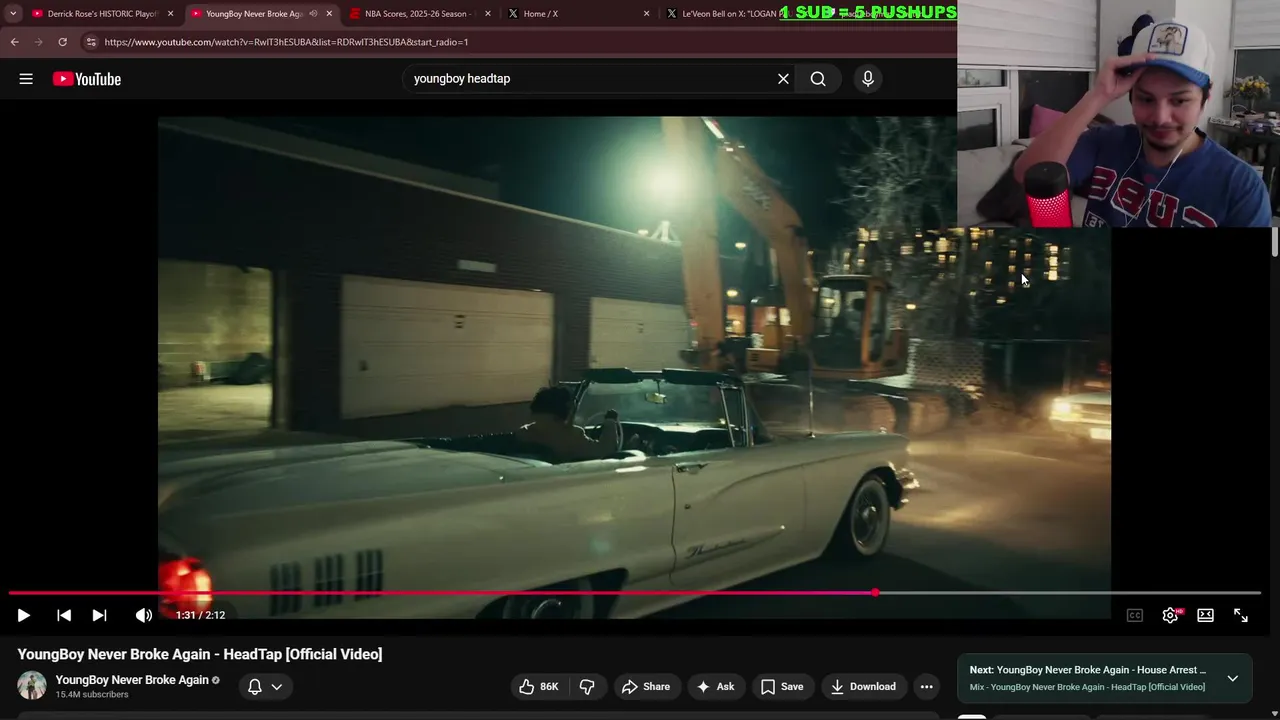Switch to theater mode
The width and height of the screenshot is (1280, 720).
click(1205, 615)
